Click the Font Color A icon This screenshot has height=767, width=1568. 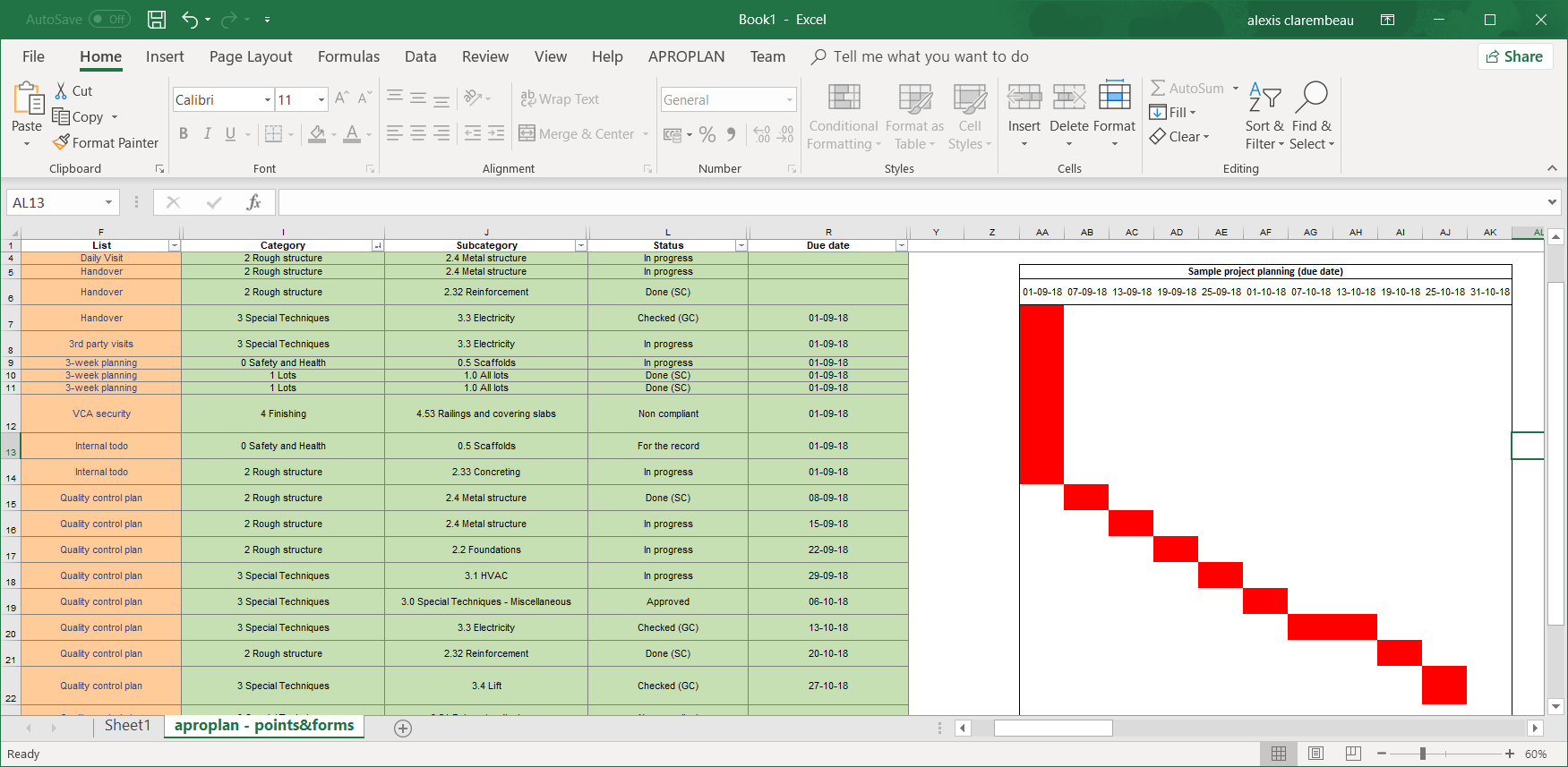(x=352, y=134)
